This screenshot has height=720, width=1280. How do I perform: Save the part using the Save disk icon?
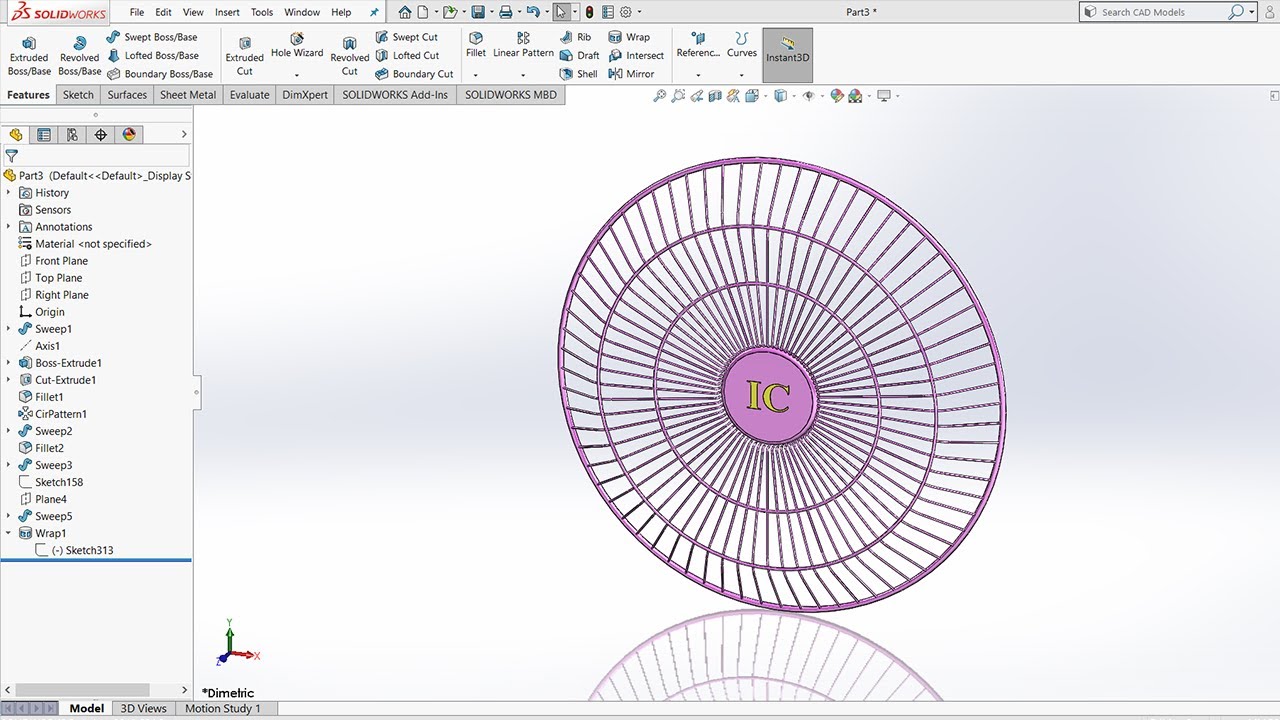click(x=478, y=12)
